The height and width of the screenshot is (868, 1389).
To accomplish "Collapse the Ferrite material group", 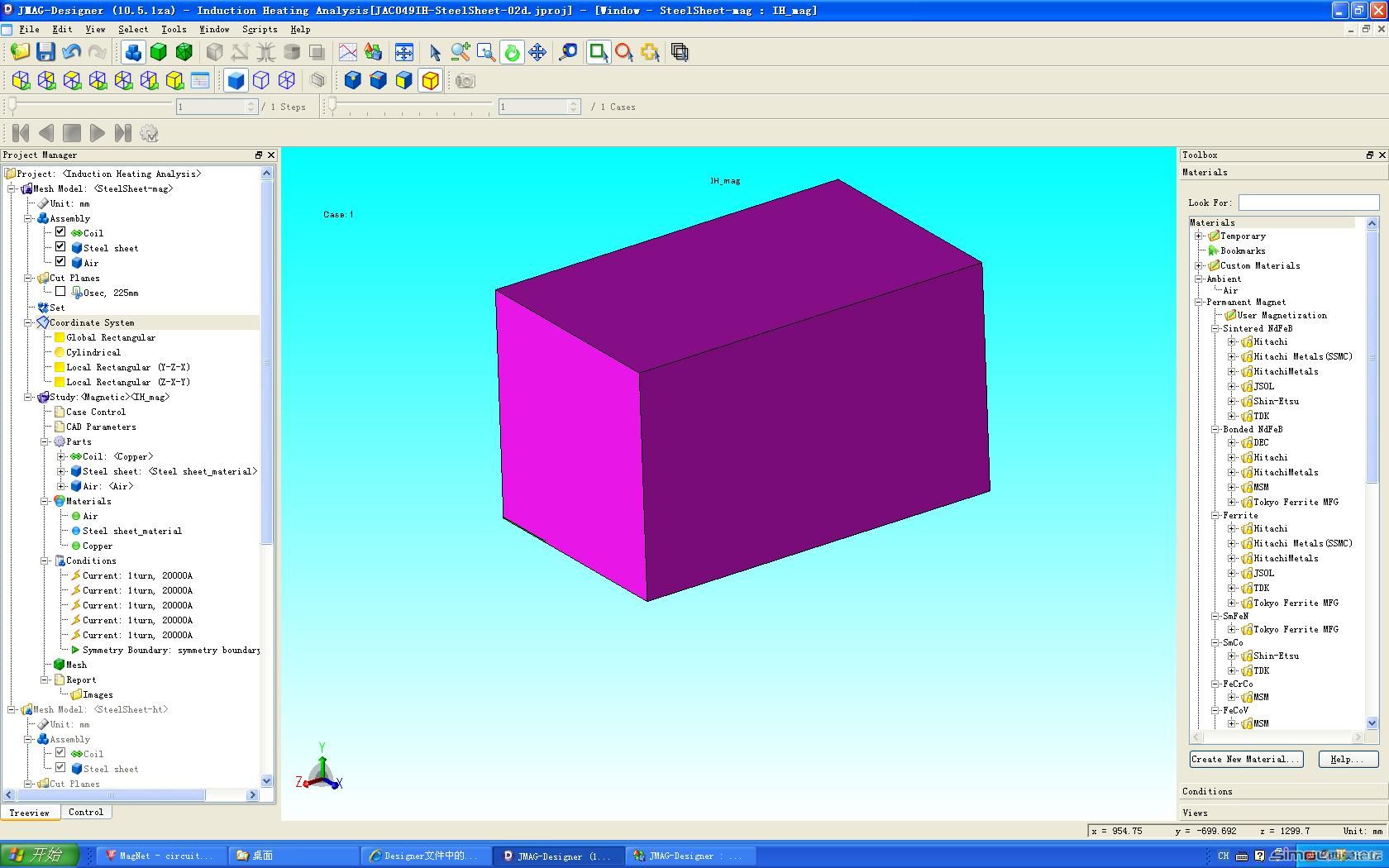I will 1215,515.
